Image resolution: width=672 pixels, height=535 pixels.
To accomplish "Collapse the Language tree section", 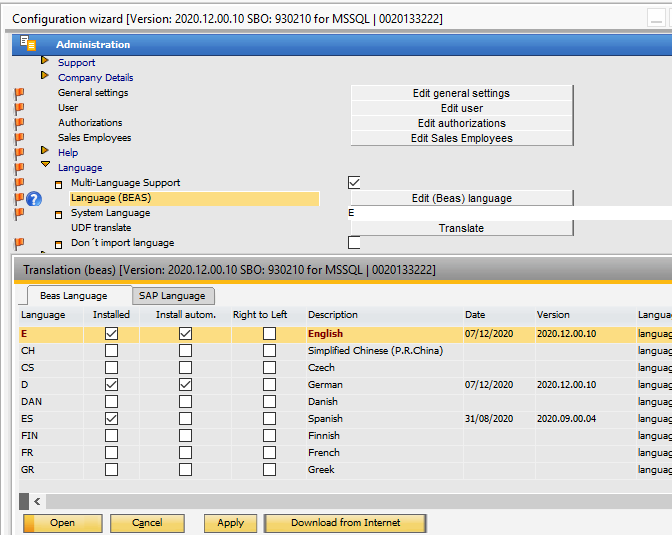I will (x=45, y=167).
